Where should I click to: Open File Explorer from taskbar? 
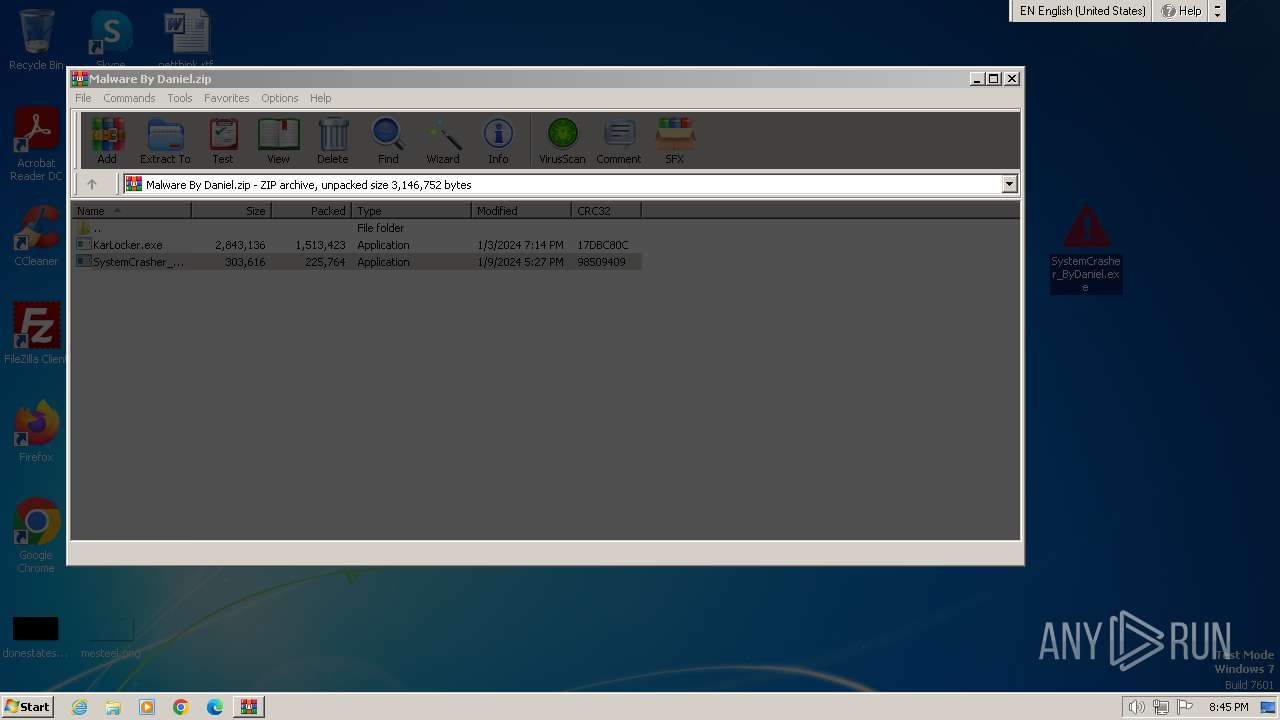pyautogui.click(x=113, y=707)
